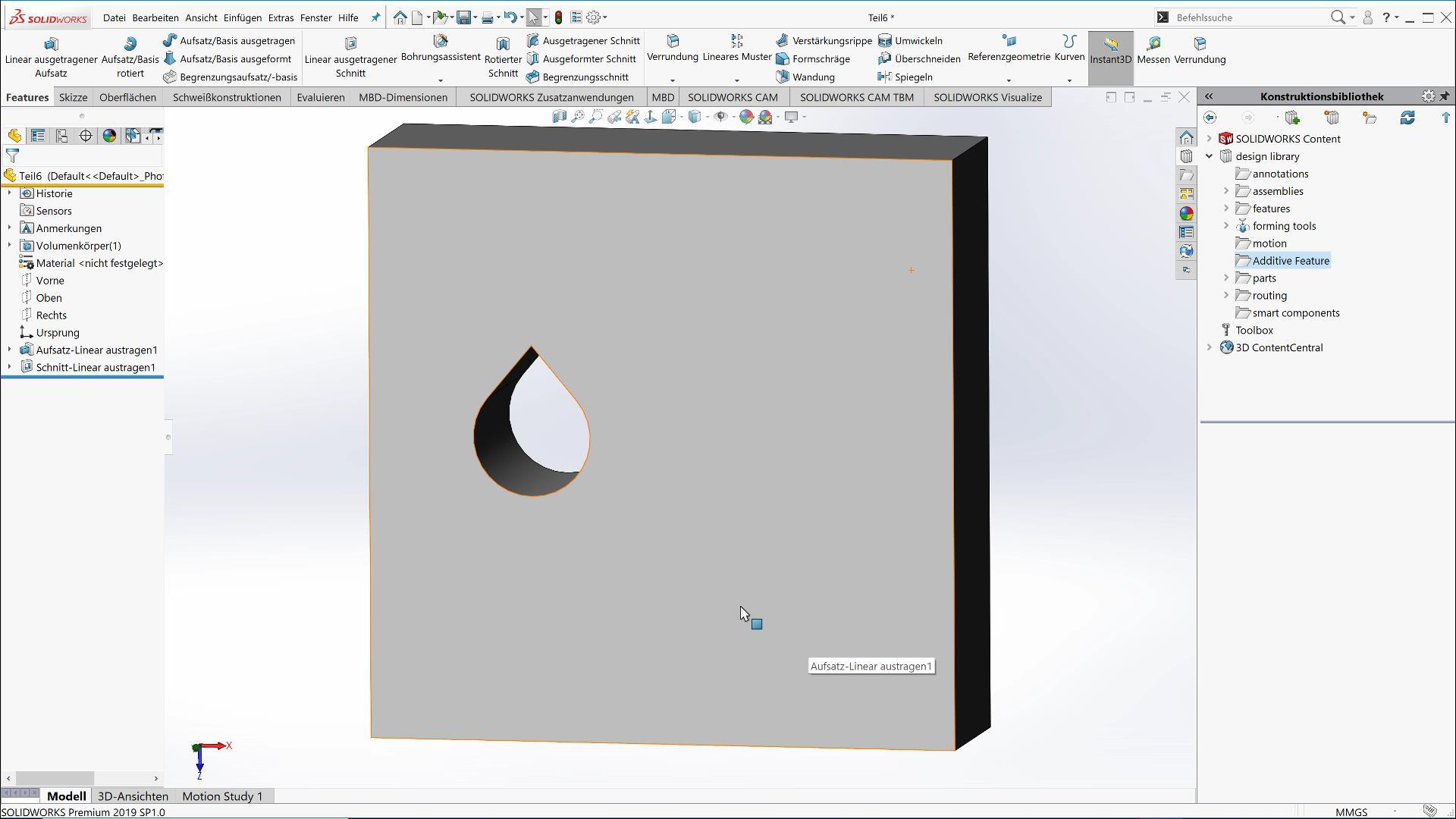Click the Messen tool
Screen dimensions: 1456x819
(1153, 51)
